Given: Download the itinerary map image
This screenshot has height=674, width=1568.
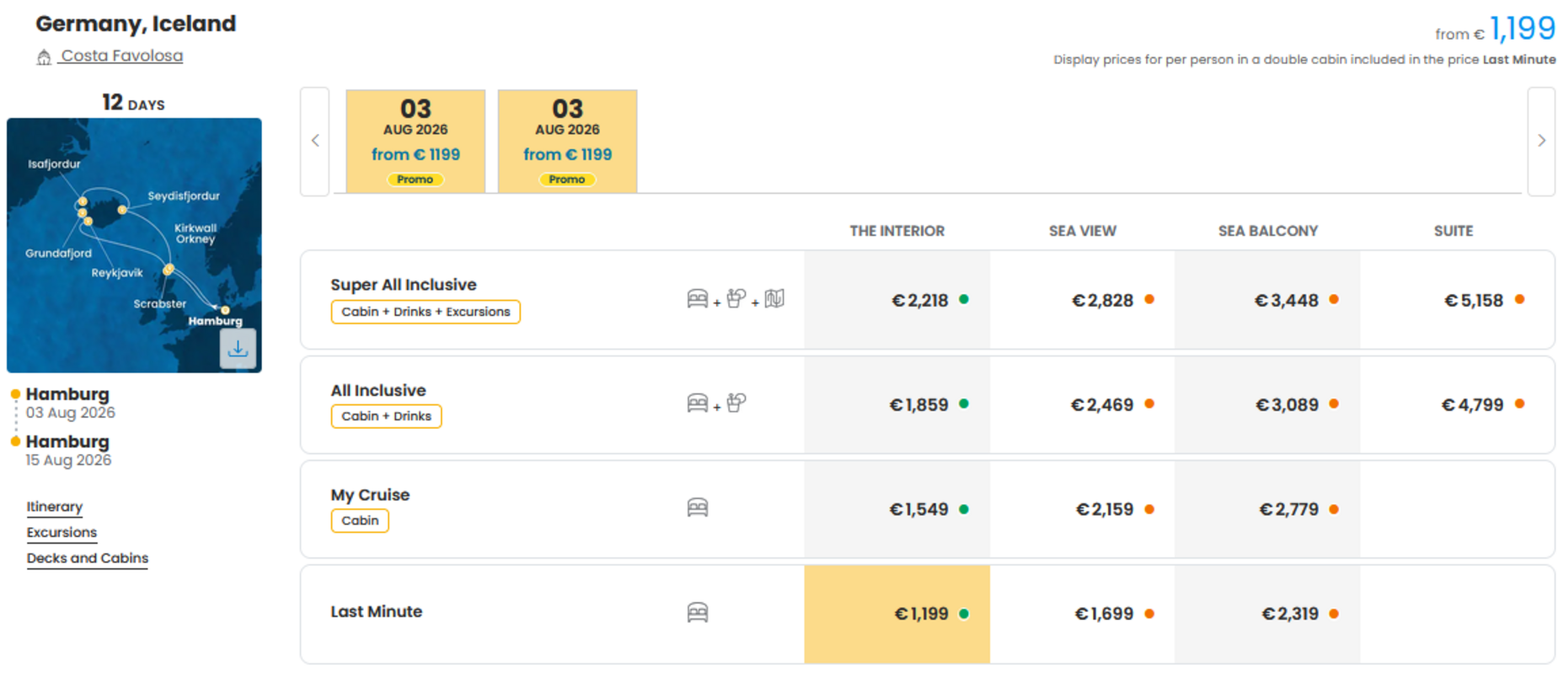Looking at the screenshot, I should [238, 349].
